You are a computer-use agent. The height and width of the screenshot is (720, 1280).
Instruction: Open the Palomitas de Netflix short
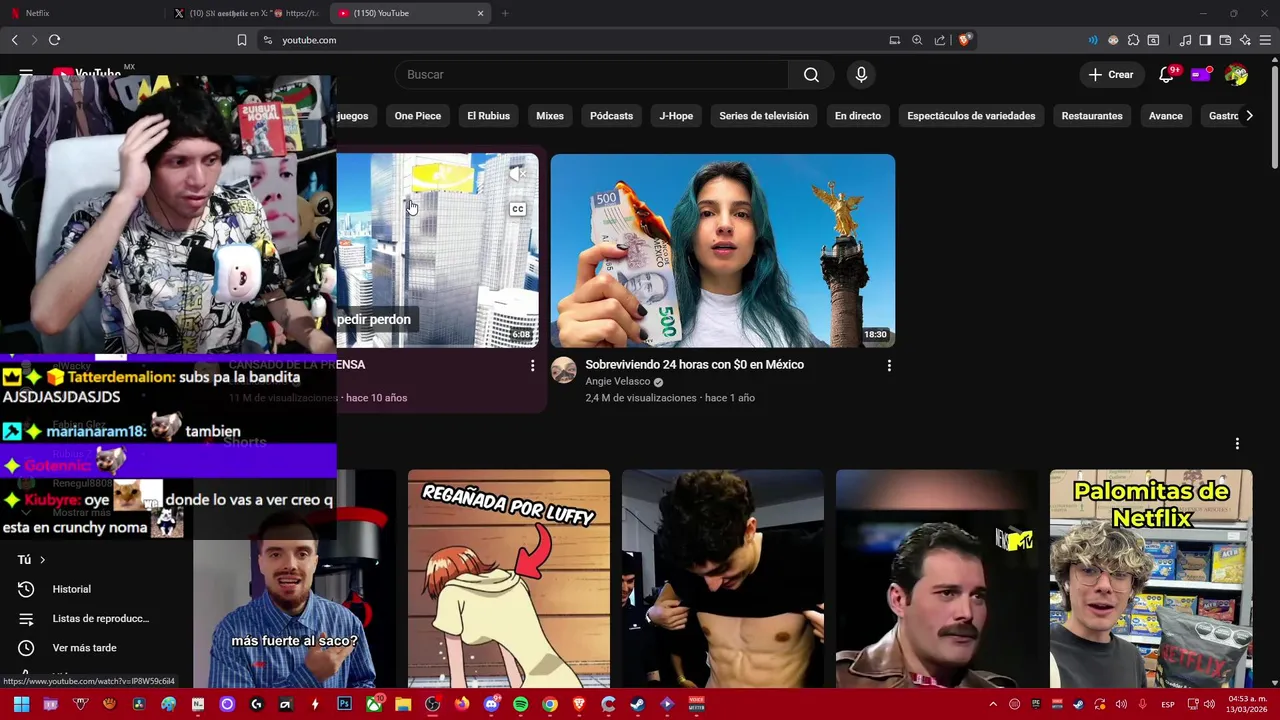tap(1151, 579)
